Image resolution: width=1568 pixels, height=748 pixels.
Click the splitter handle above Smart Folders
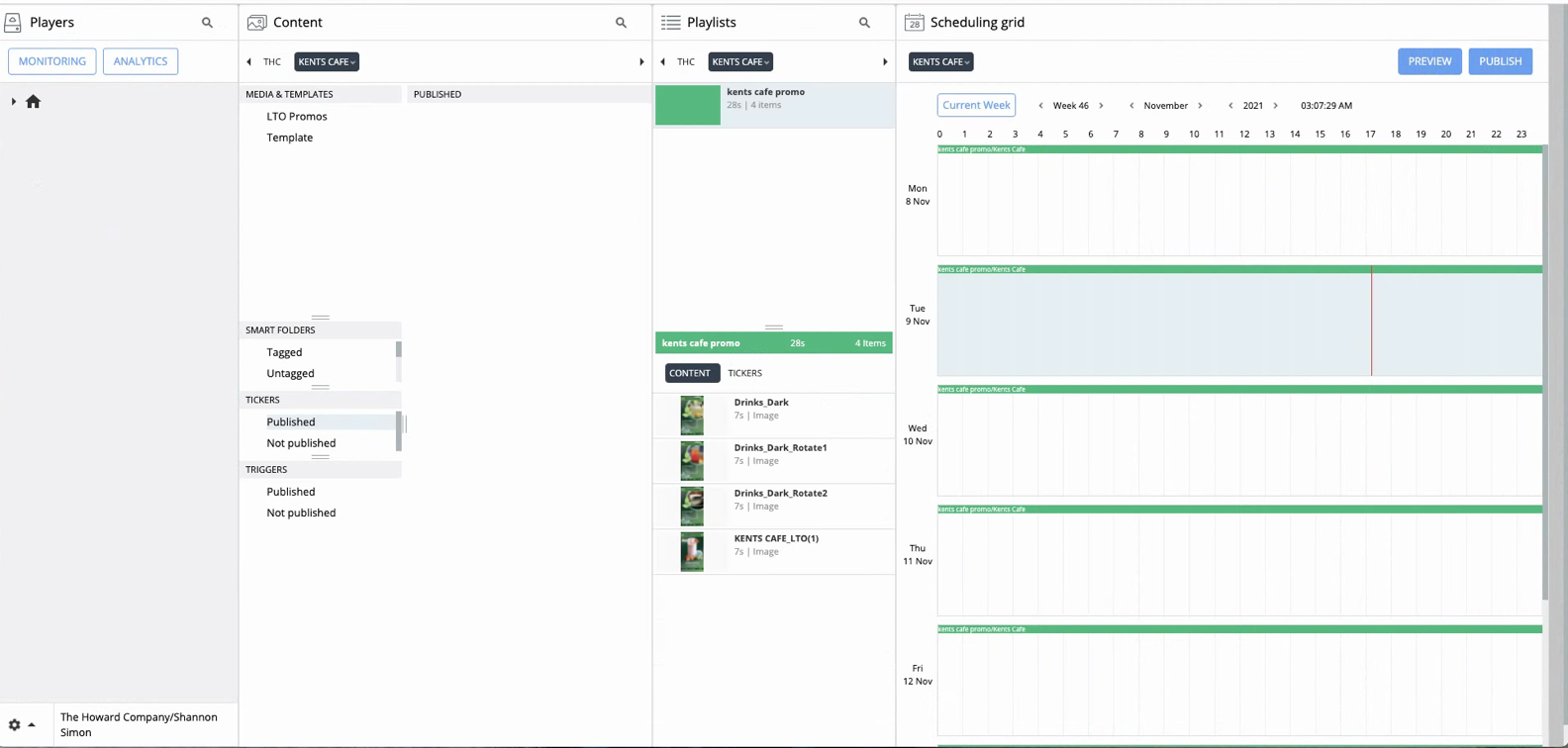(321, 318)
